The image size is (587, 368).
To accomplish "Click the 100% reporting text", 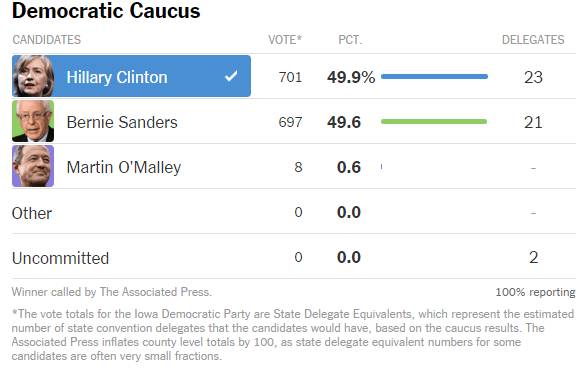I will pos(535,292).
